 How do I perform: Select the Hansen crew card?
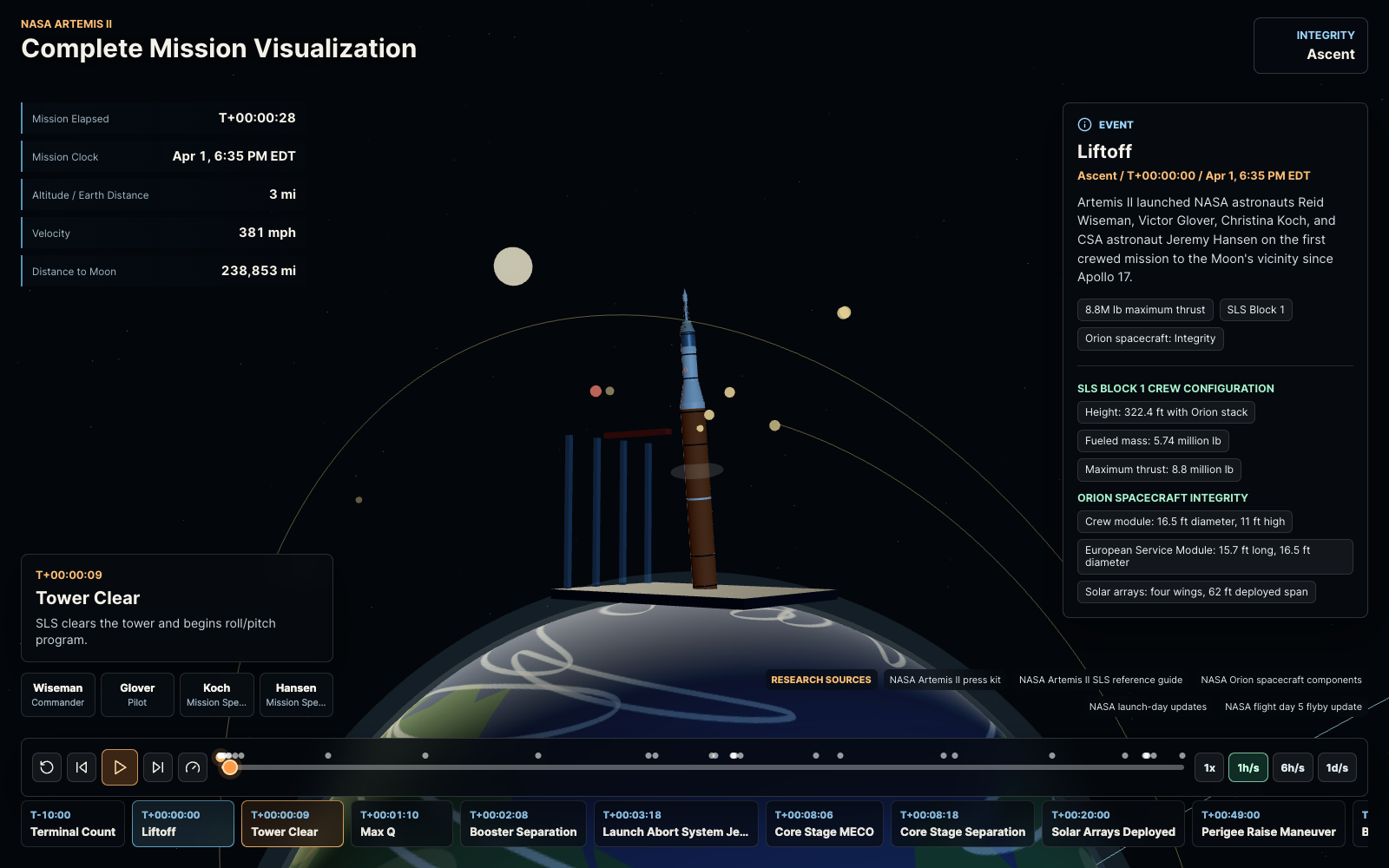pos(296,694)
